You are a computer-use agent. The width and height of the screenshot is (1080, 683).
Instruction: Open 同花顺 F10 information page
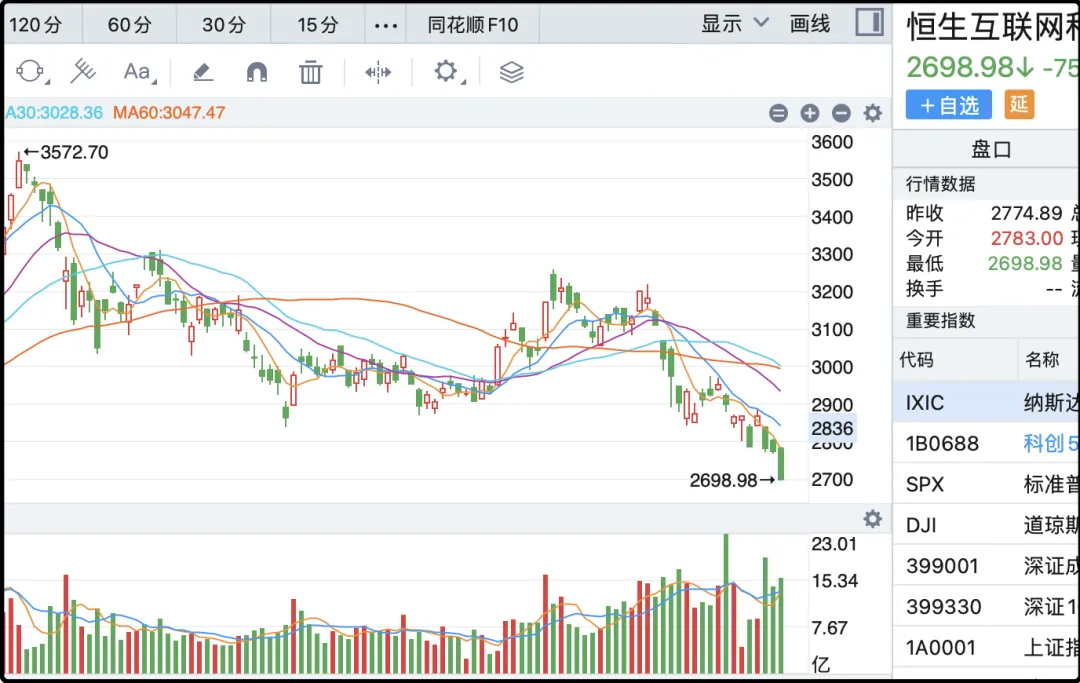(473, 25)
